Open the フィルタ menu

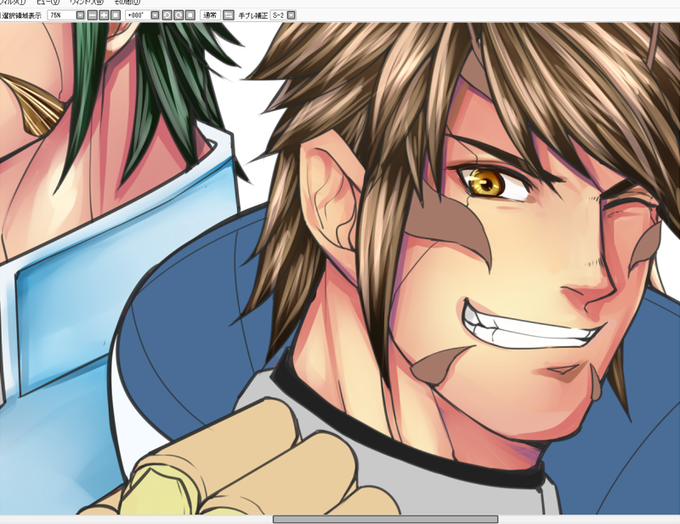(12, 2)
